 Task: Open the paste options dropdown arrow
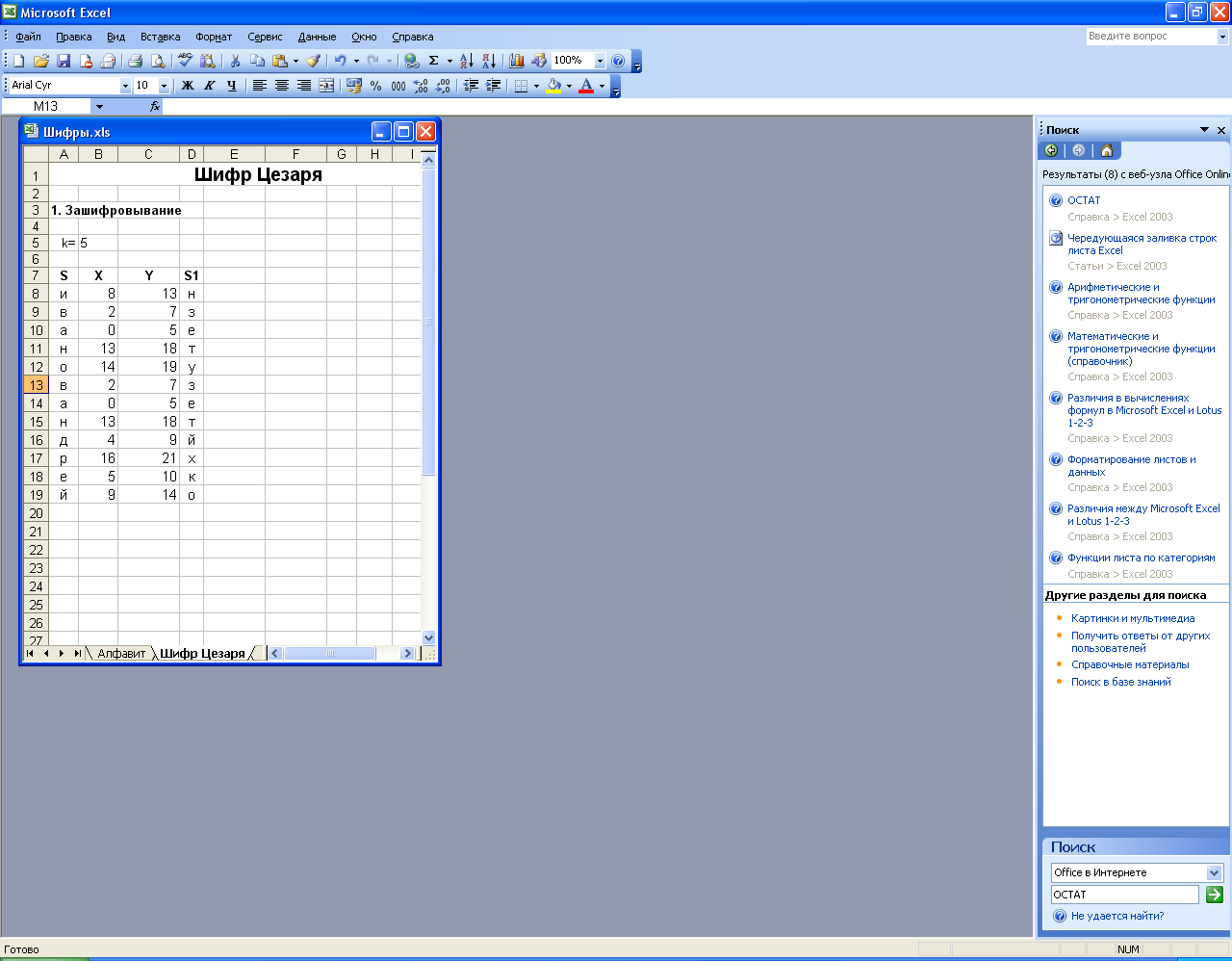[x=295, y=61]
